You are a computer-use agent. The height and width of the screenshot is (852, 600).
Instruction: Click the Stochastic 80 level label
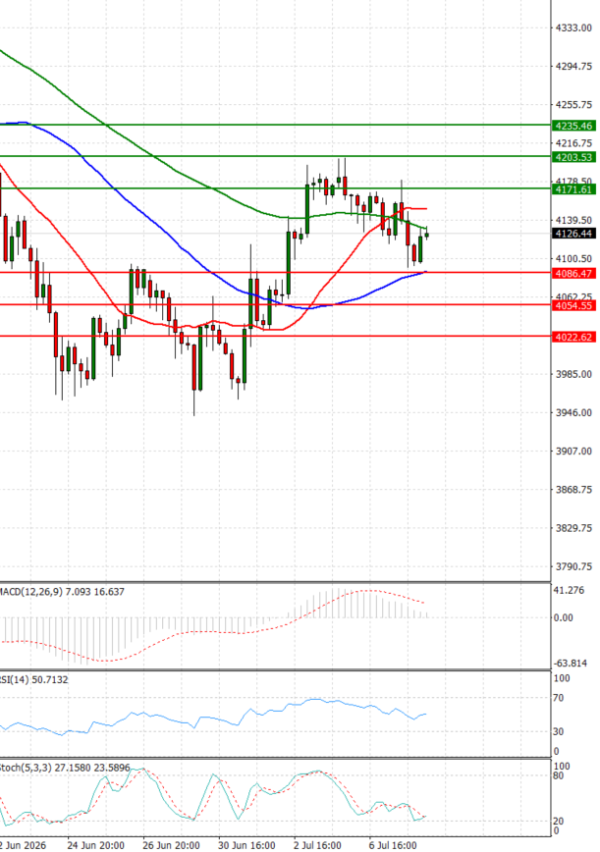(558, 776)
